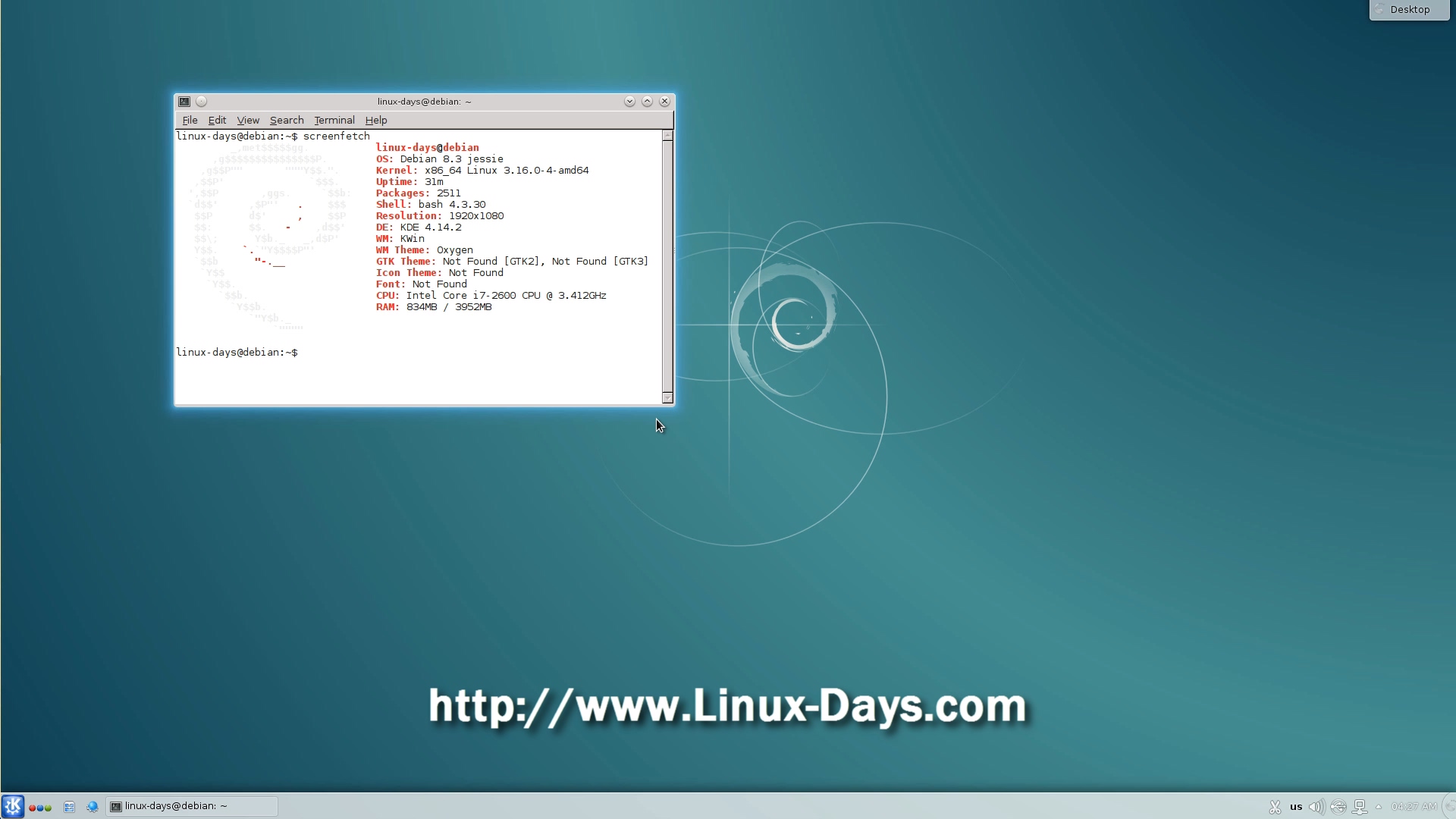Click the terminal vertical scrollbar track
This screenshot has width=1456, height=819.
pos(667,267)
